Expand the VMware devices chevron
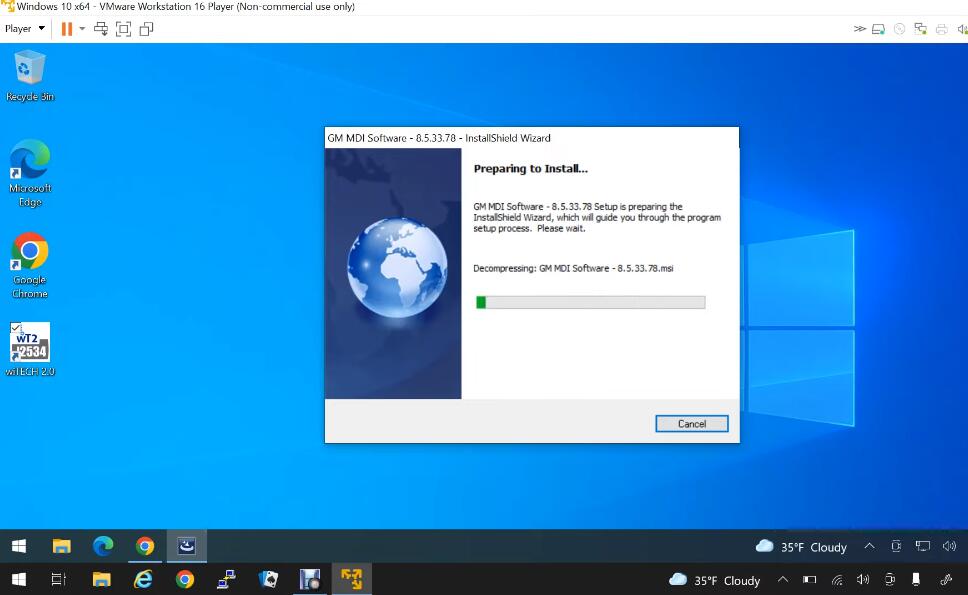This screenshot has width=968, height=595. 859,28
